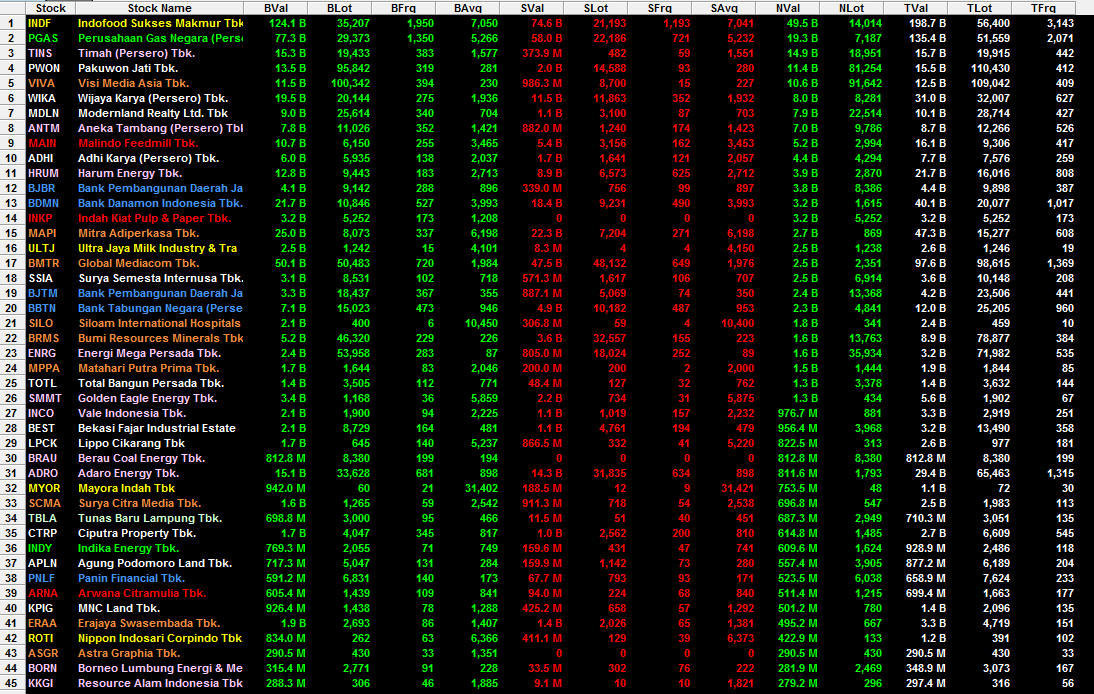Select the BJTM stock code
Image resolution: width=1094 pixels, height=694 pixels.
[x=43, y=293]
